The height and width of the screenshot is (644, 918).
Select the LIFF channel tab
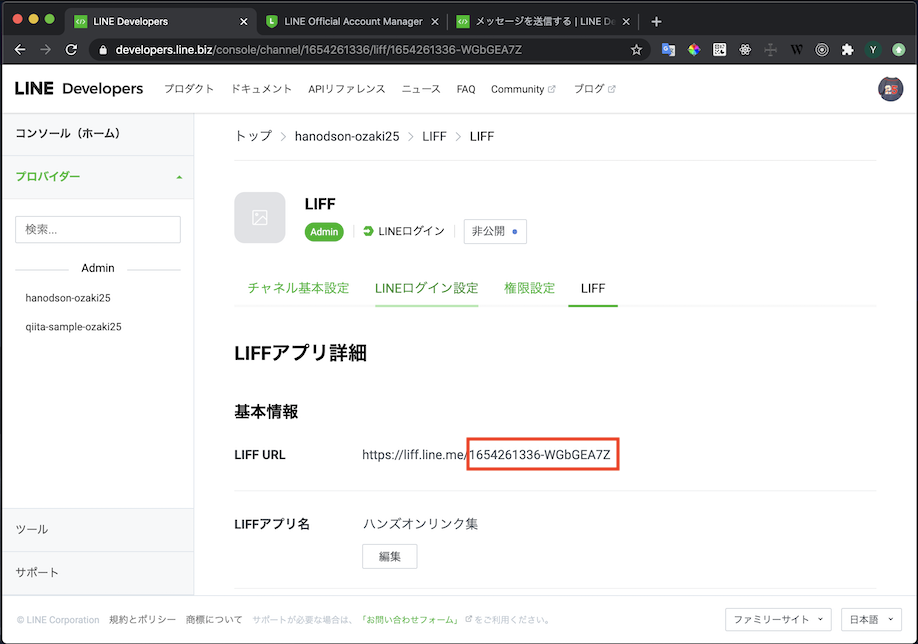pos(593,288)
